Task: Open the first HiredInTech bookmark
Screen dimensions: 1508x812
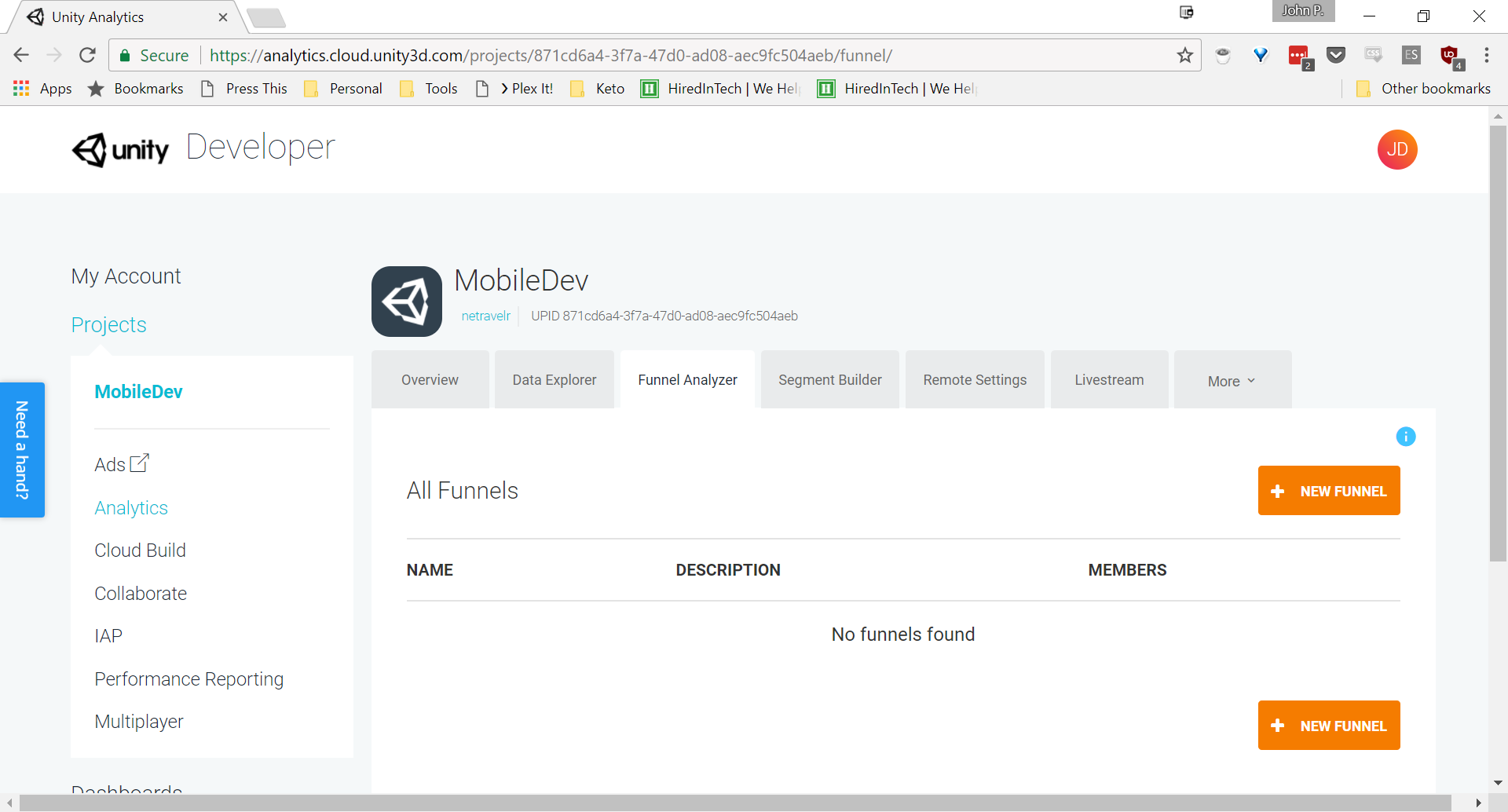Action: click(720, 89)
